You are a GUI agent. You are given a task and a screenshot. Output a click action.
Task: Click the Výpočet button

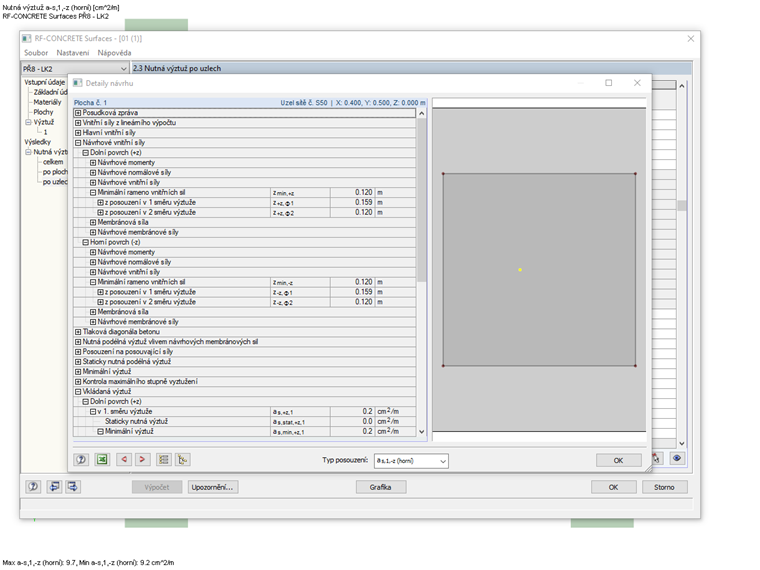157,487
